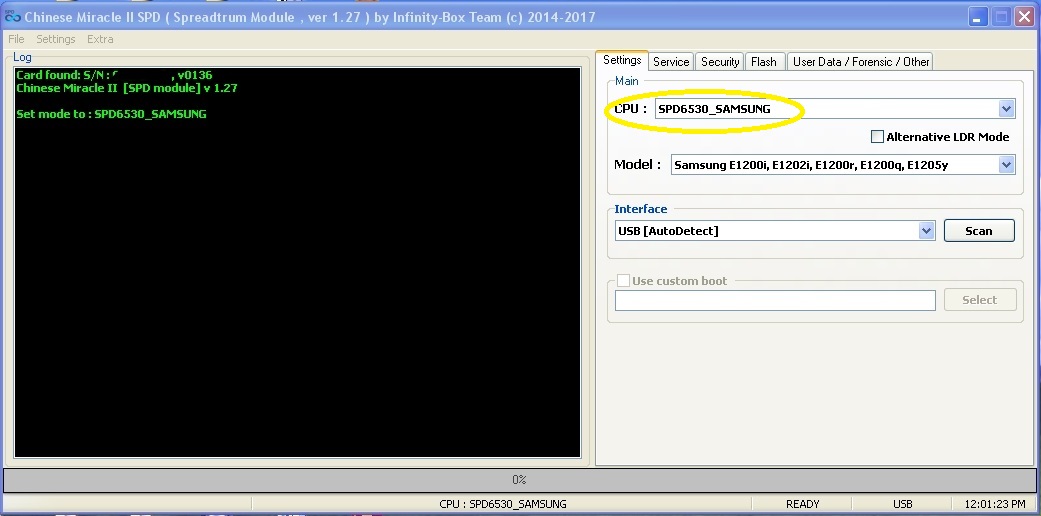Click the Main group label
Image resolution: width=1041 pixels, height=516 pixels.
(x=627, y=81)
